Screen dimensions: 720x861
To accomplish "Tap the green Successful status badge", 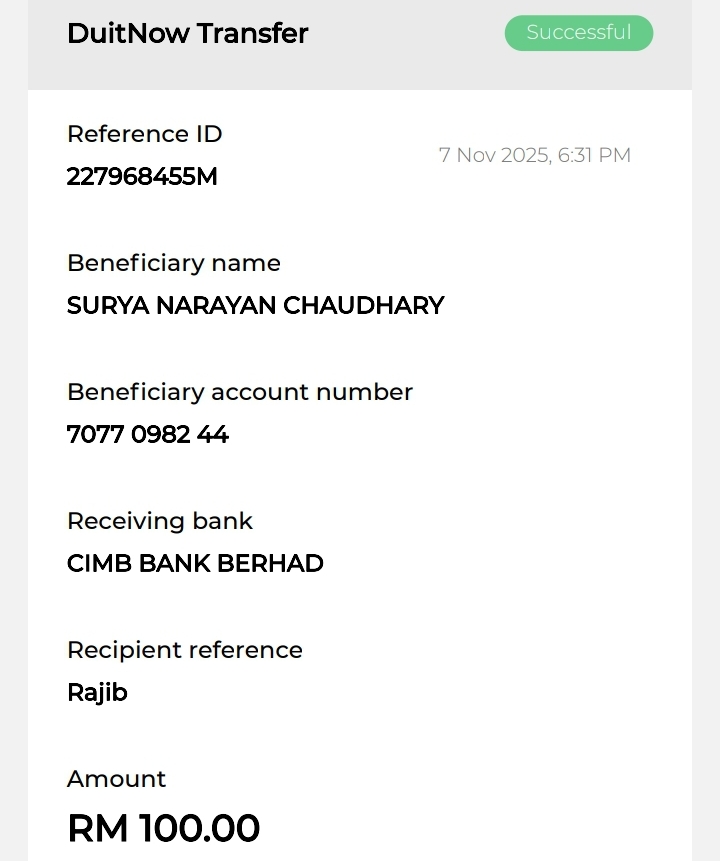I will pos(578,33).
